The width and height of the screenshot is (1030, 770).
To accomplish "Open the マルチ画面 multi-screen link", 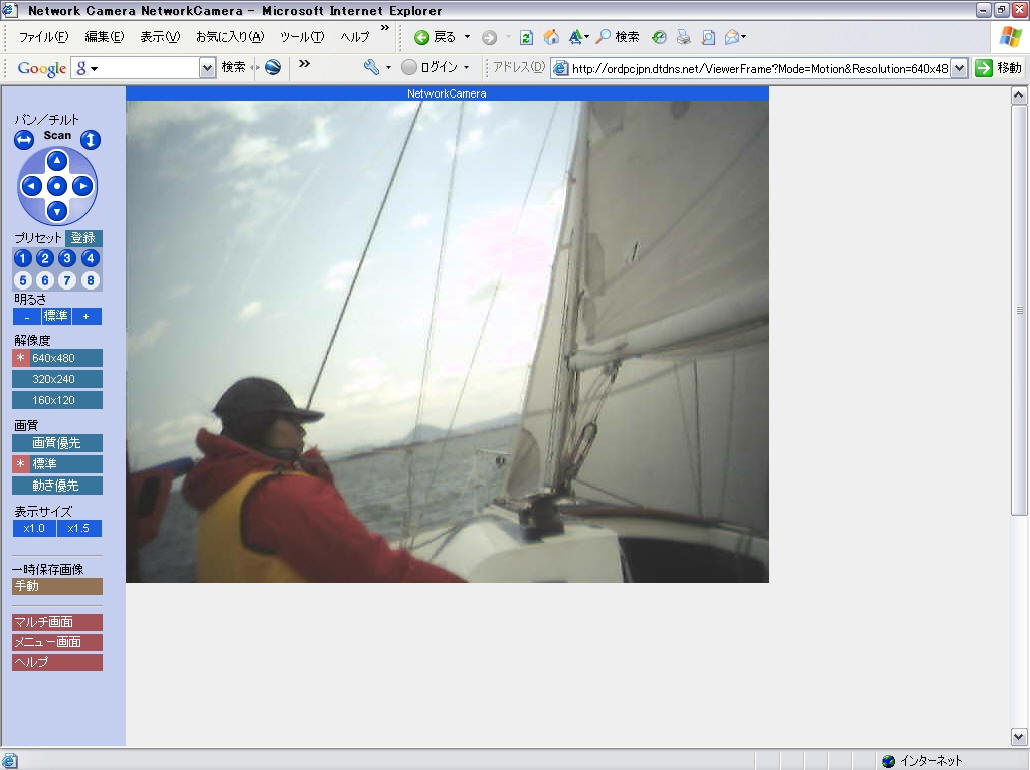I will (x=57, y=622).
